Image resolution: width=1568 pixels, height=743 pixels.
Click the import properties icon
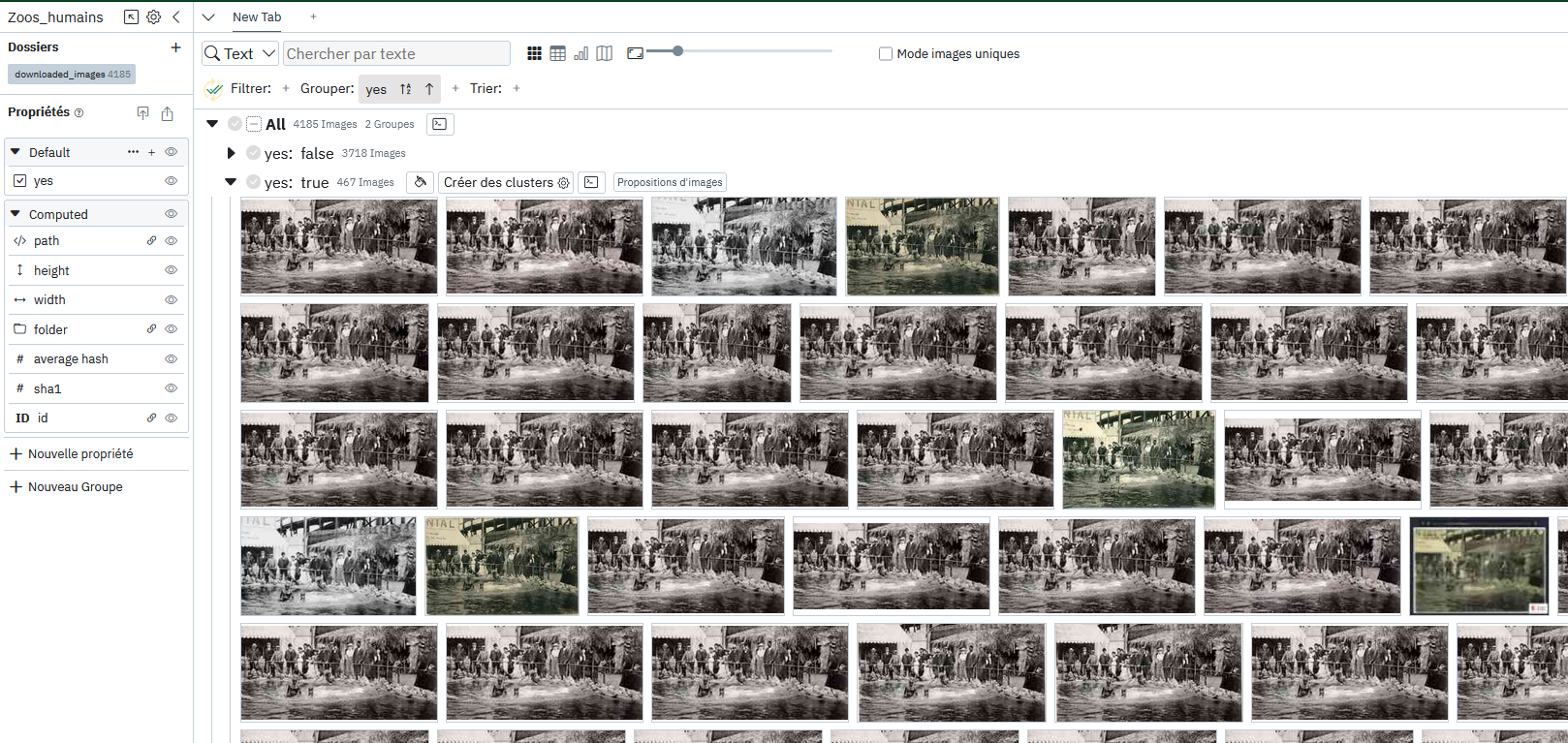pyautogui.click(x=143, y=113)
